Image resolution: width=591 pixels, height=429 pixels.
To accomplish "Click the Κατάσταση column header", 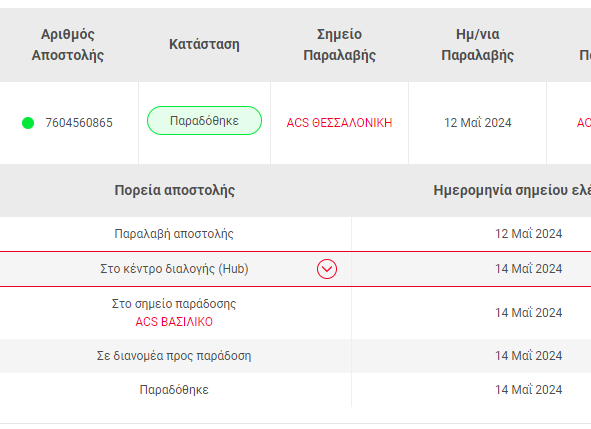I will tap(204, 44).
